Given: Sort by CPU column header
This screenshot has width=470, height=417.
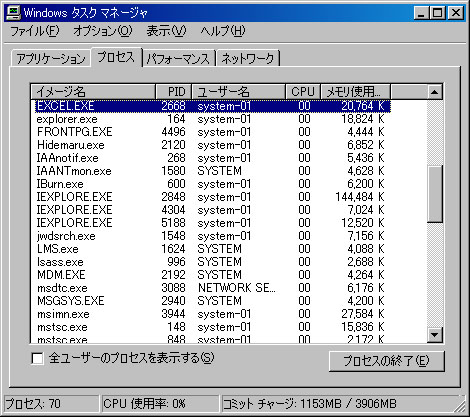Looking at the screenshot, I should pyautogui.click(x=303, y=92).
